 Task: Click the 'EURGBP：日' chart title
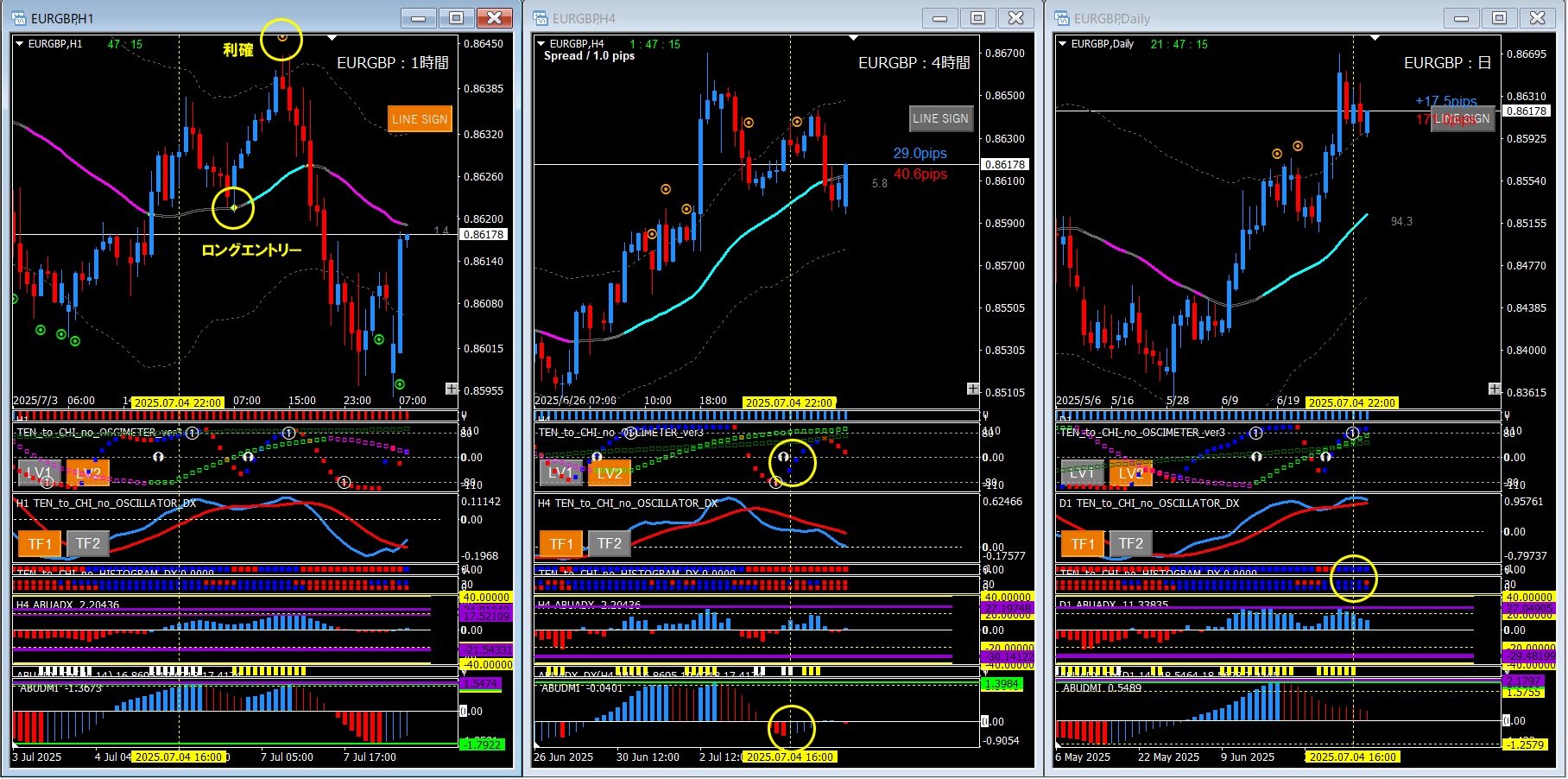[x=1448, y=63]
